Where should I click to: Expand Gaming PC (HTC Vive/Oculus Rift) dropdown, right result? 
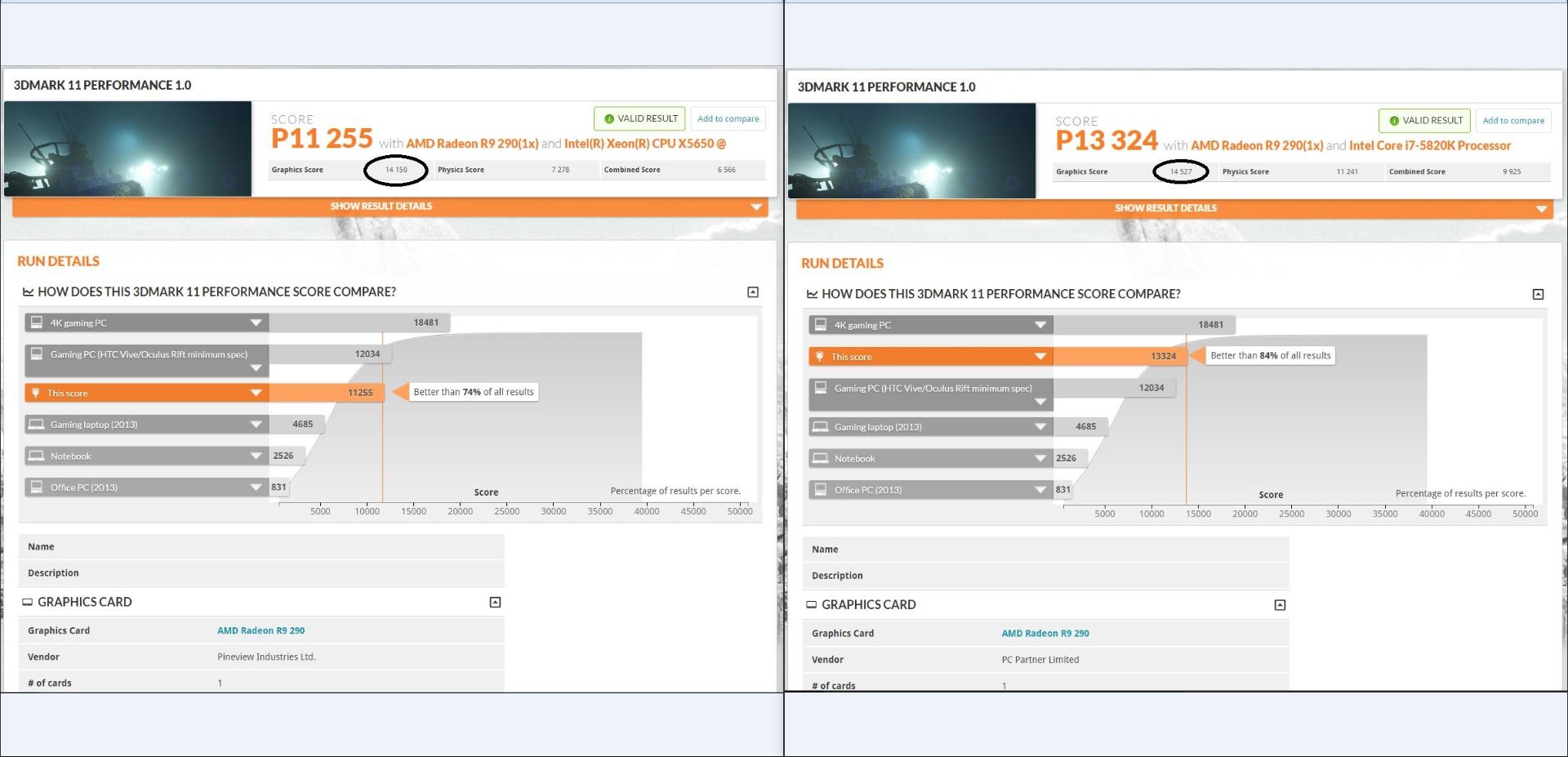1040,402
